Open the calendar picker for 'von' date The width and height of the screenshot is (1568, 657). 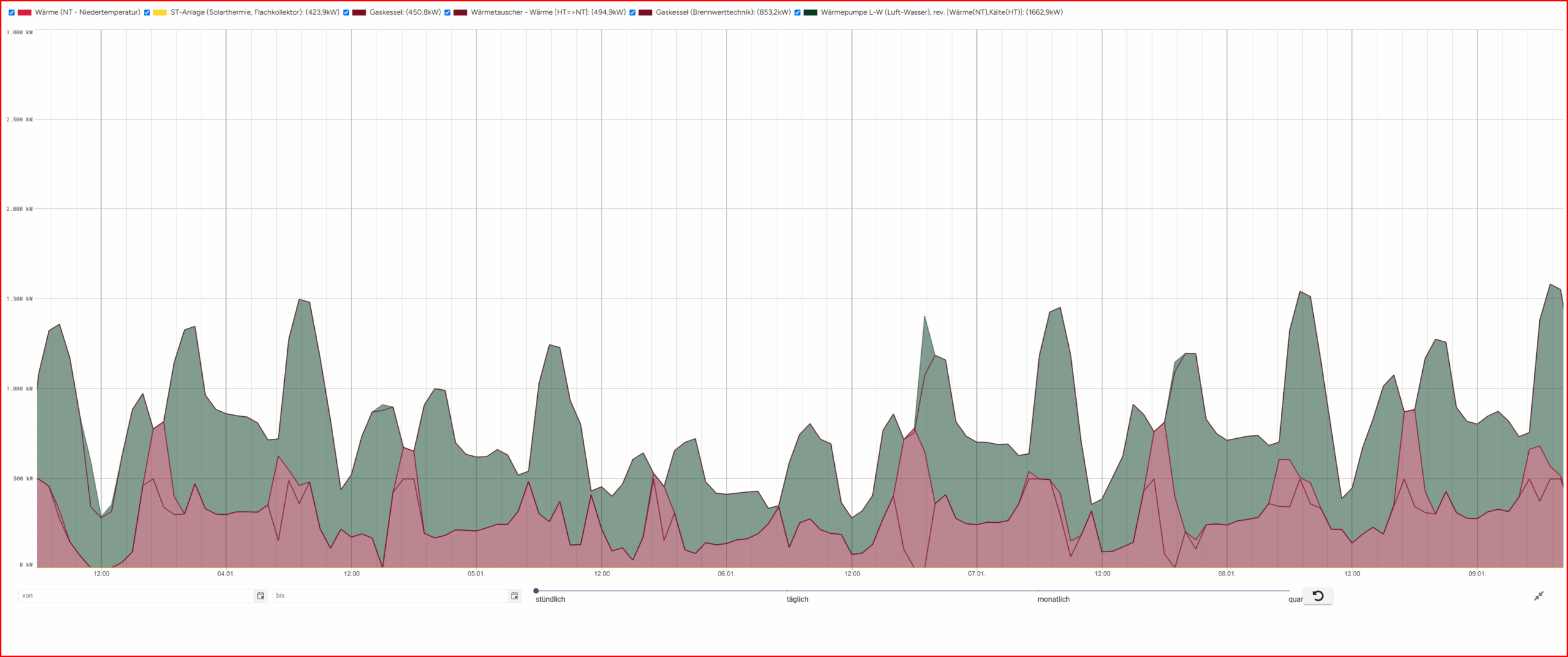(x=260, y=596)
